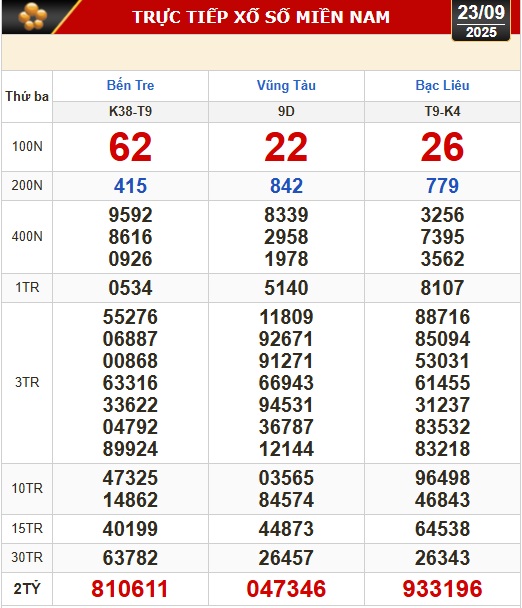522x608 pixels.
Task: Click Bạc Liêu 1TR result 8107
Action: [442, 288]
